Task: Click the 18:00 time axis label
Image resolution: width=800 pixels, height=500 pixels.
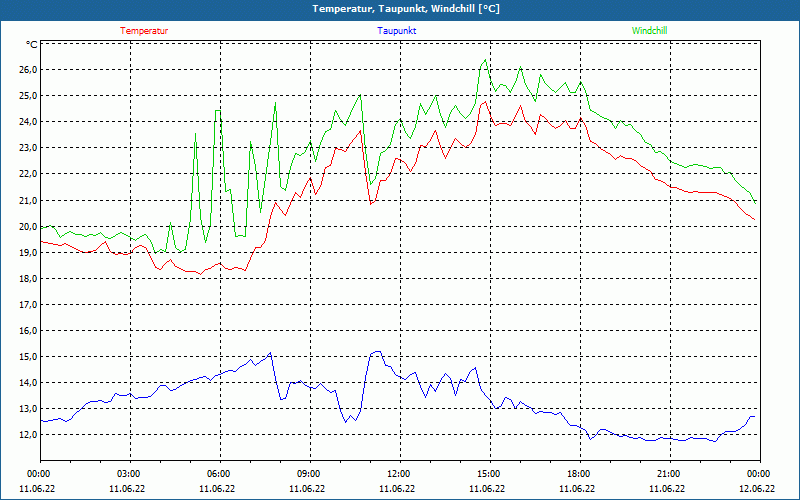Action: click(580, 473)
